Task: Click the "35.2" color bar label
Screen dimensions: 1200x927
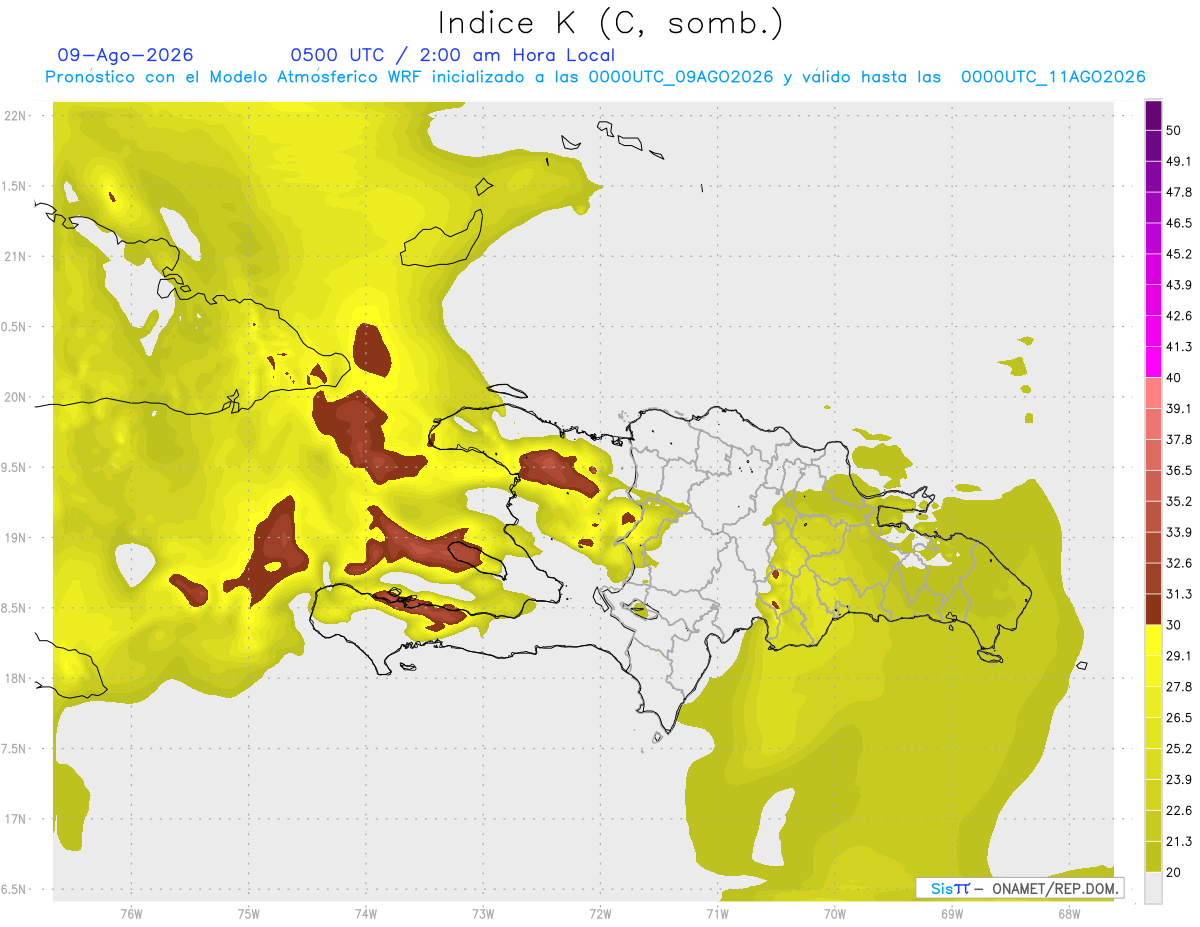Action: click(1178, 501)
